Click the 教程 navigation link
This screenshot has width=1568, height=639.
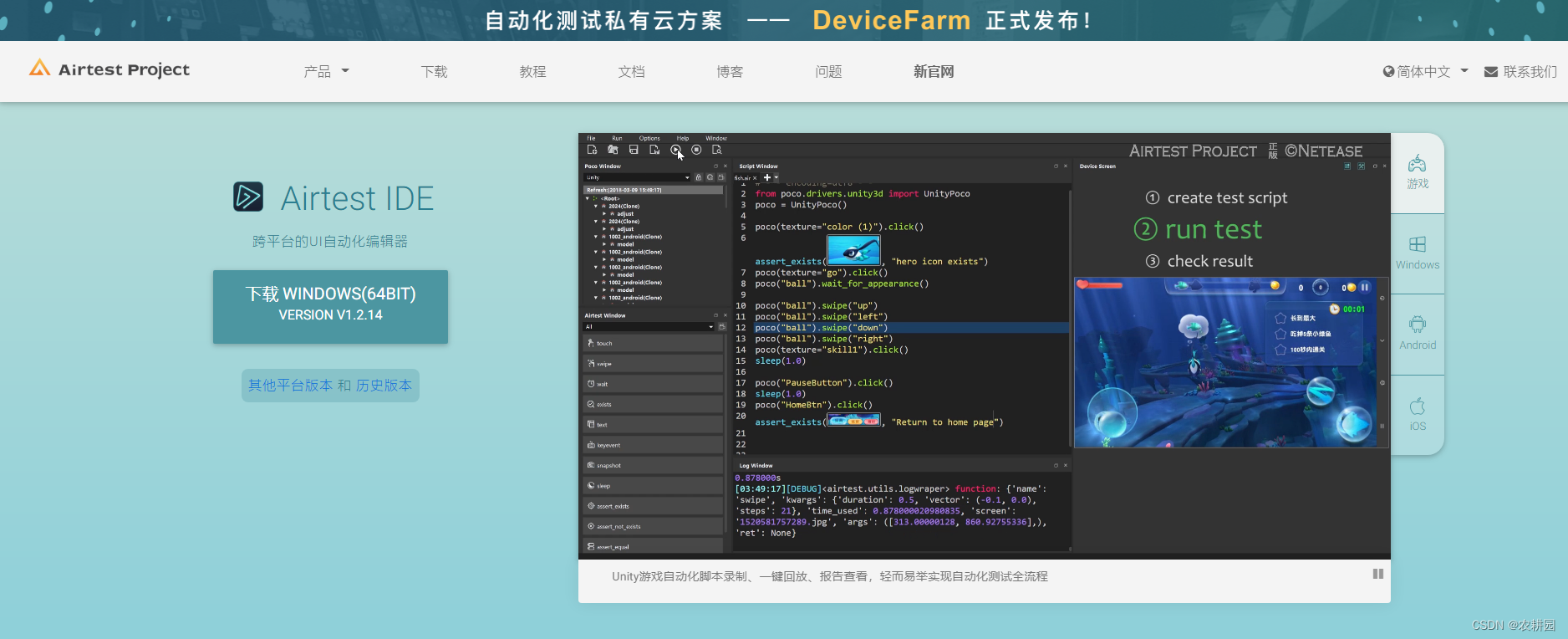tap(532, 71)
